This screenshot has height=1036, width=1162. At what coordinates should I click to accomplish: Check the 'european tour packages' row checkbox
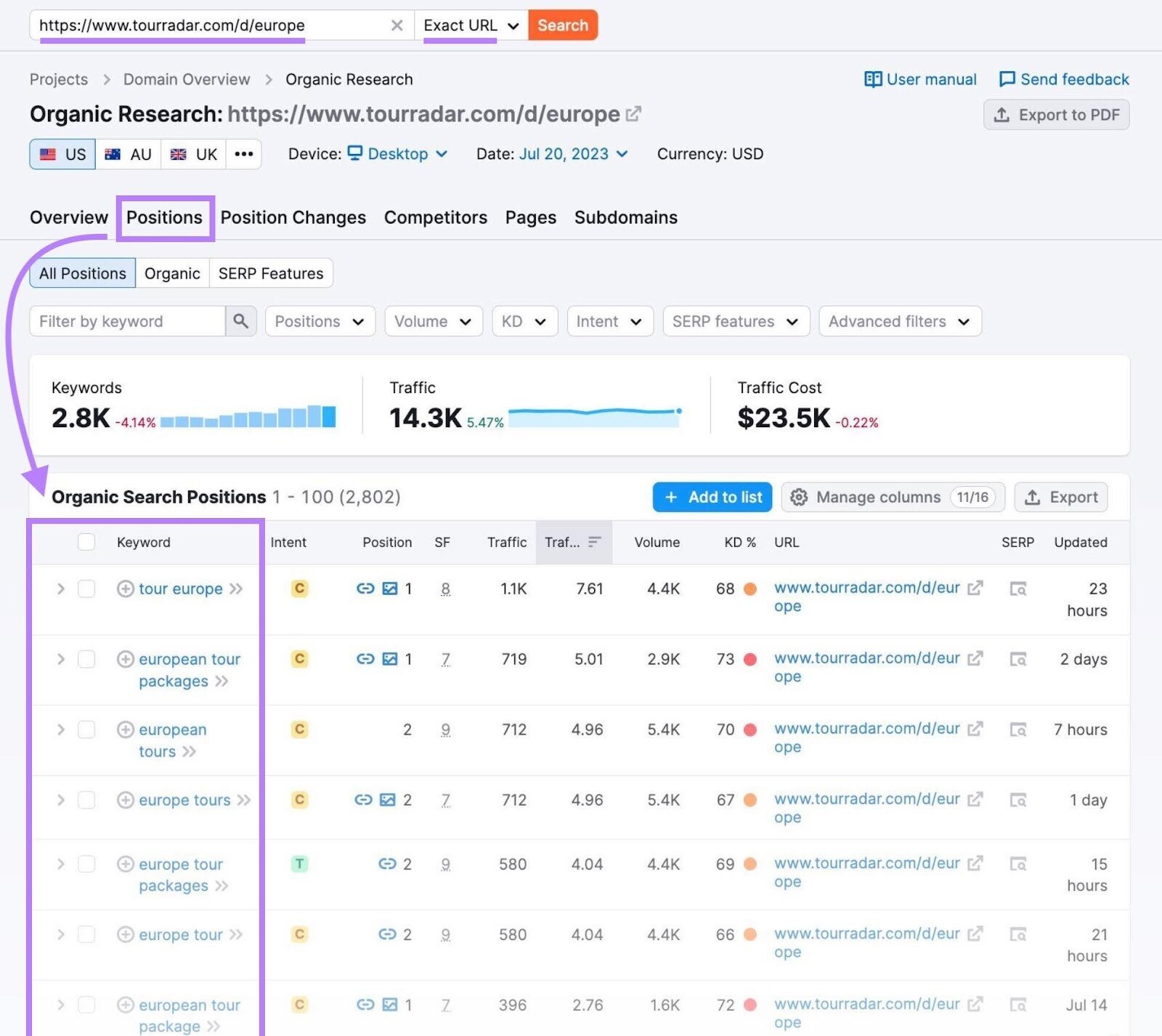(x=86, y=659)
